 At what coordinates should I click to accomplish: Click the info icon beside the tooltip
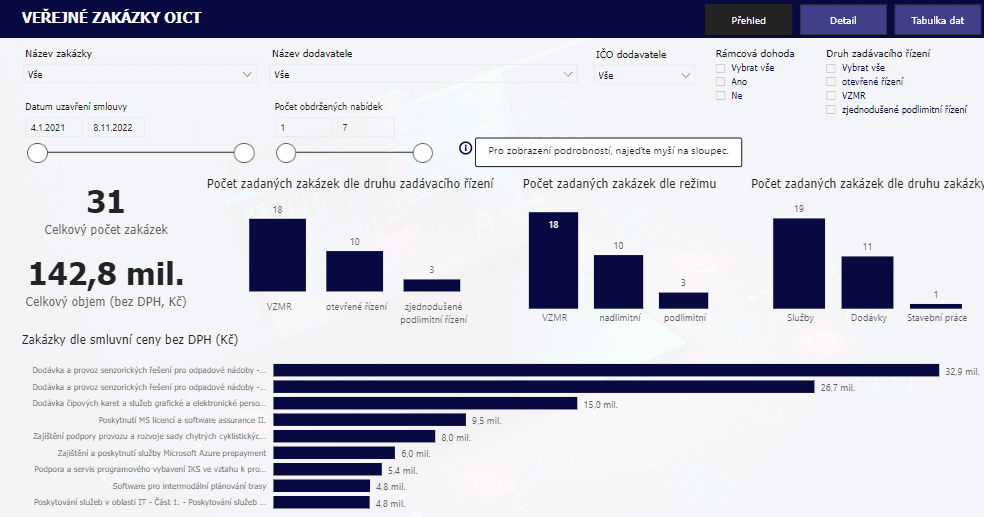[x=465, y=149]
